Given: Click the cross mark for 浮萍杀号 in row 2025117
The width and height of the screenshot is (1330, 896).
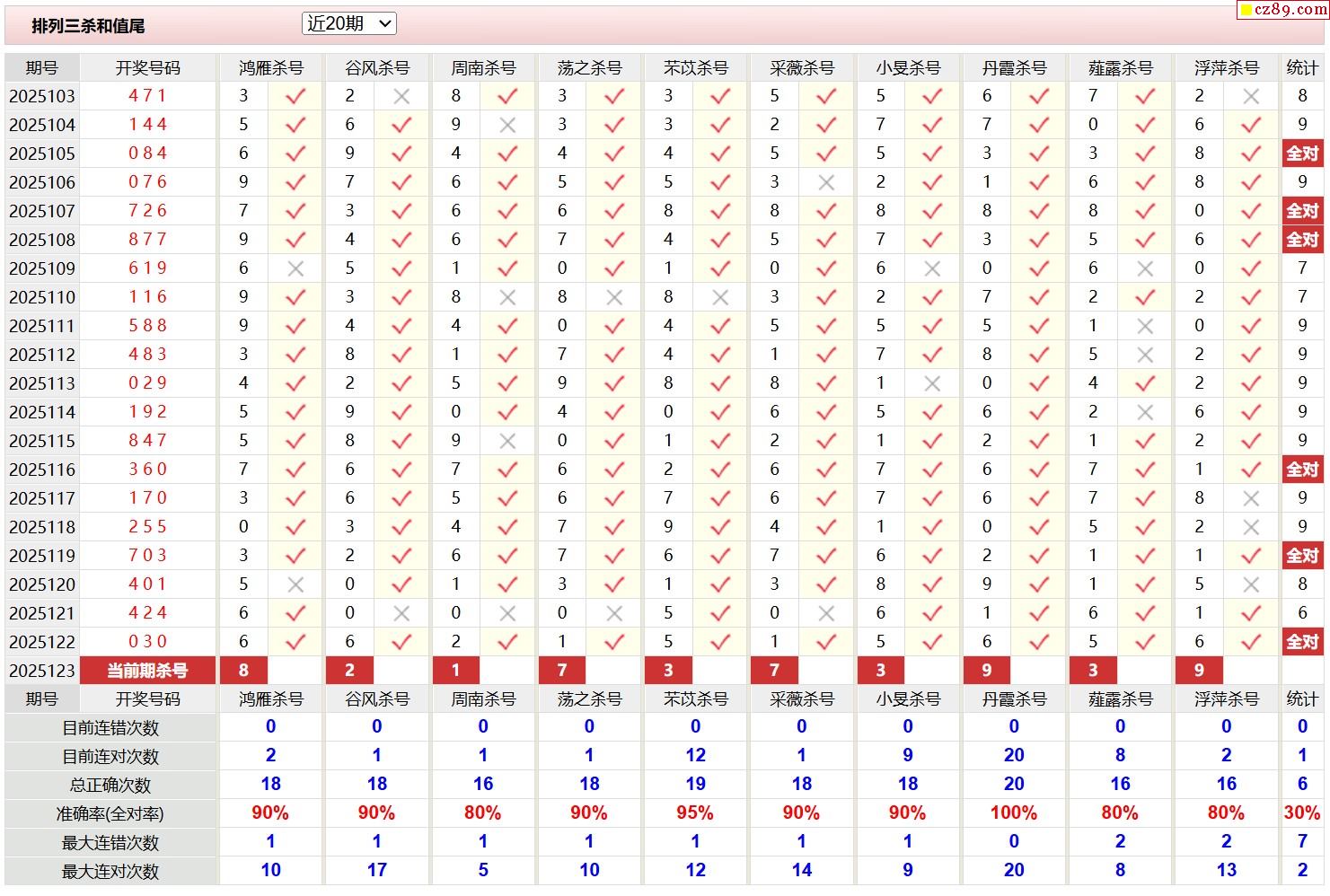Looking at the screenshot, I should click(1251, 498).
